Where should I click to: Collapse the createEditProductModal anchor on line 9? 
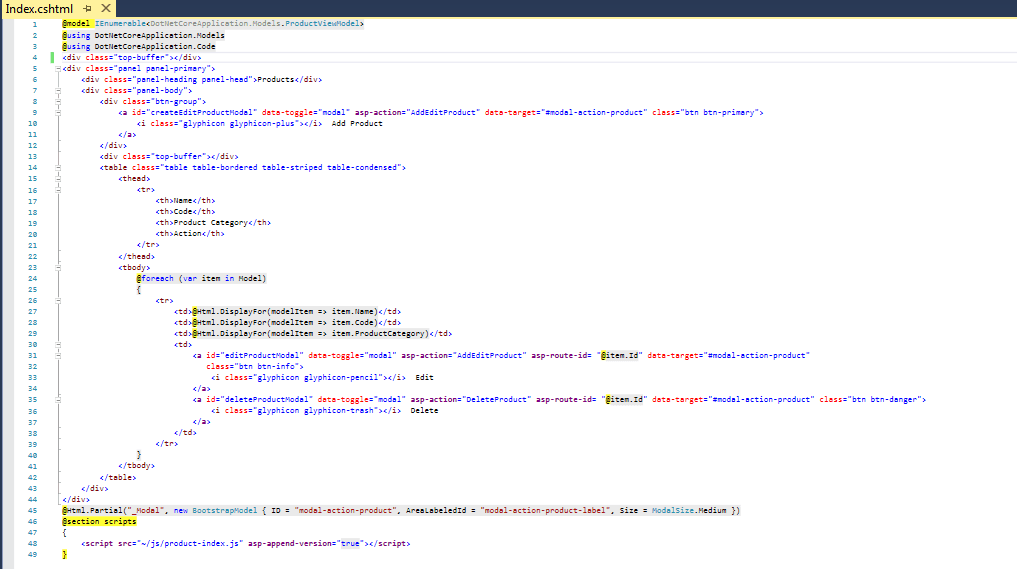coord(58,112)
